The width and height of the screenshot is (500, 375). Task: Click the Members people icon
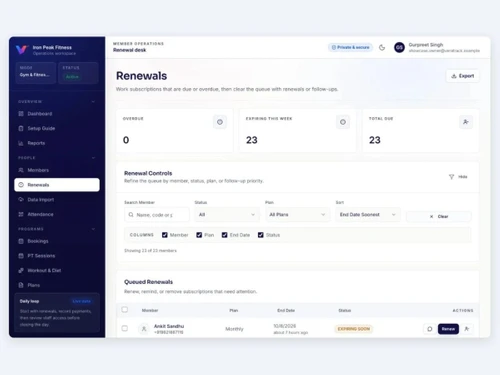coord(21,170)
